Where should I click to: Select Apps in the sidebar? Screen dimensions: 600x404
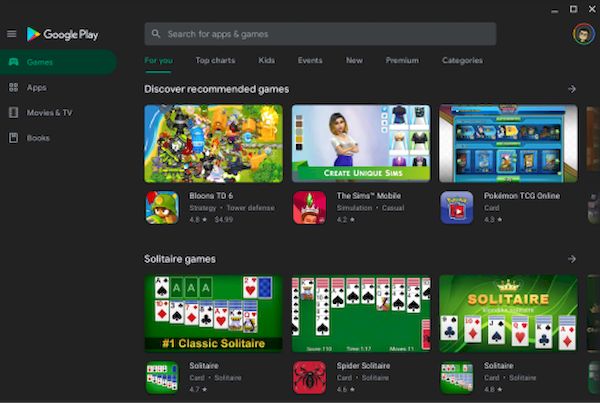point(58,87)
